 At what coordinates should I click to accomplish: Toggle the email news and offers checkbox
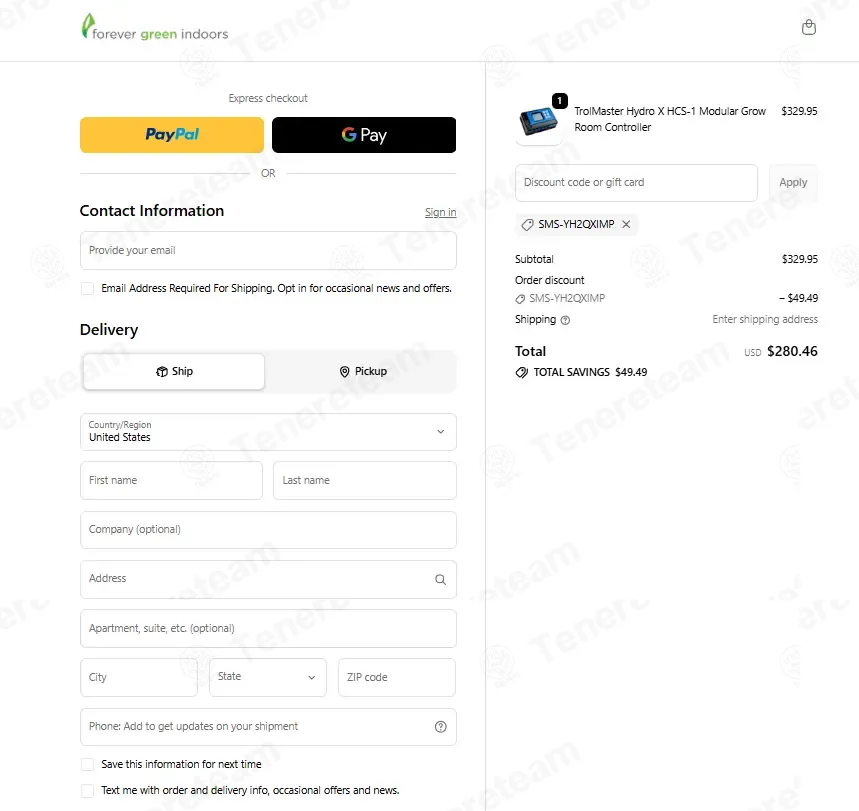coord(87,288)
